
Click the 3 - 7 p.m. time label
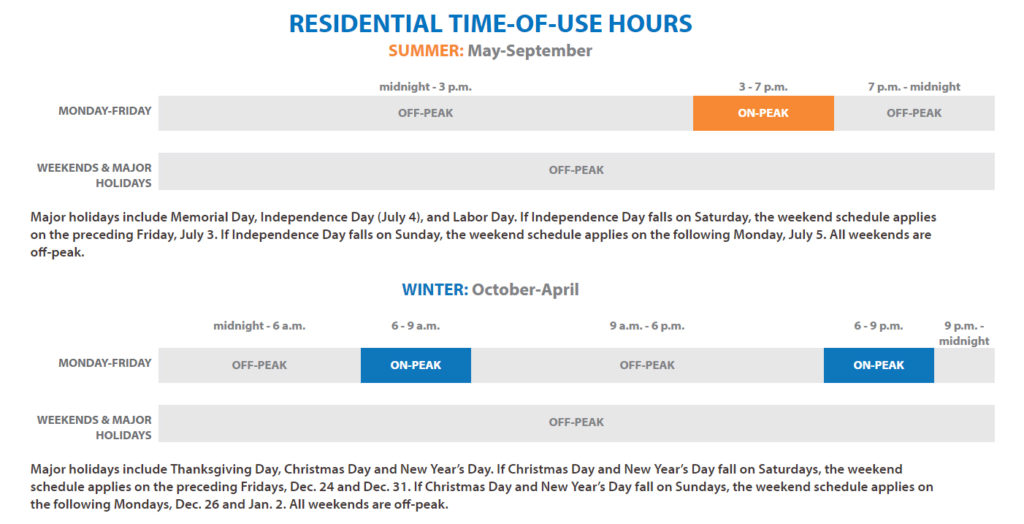coord(763,87)
